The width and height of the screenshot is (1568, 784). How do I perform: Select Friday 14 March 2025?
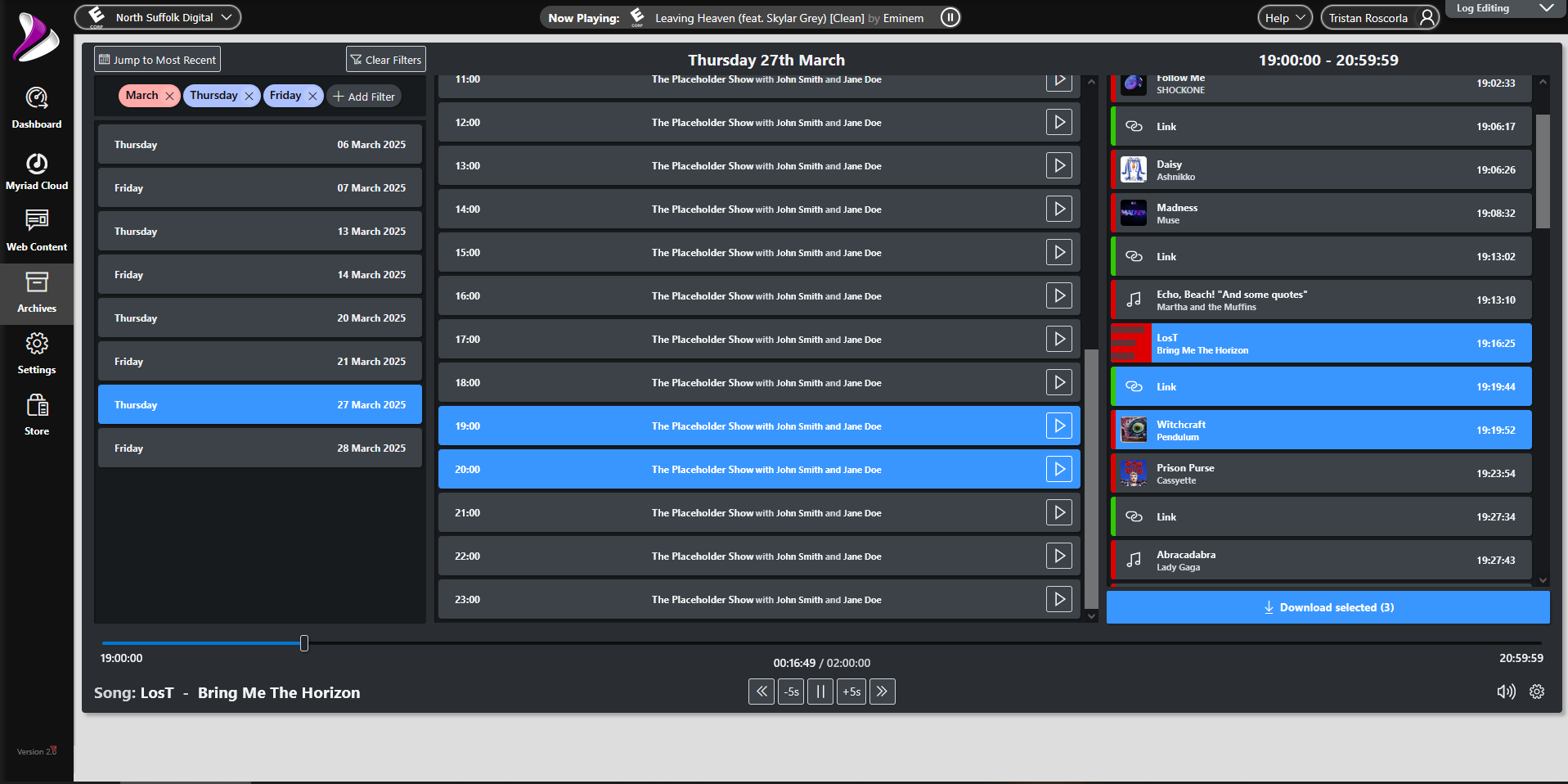click(260, 274)
